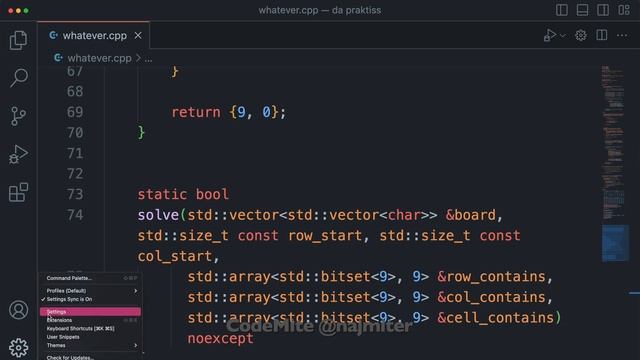Viewport: 640px width, 360px height.
Task: Select Settings in the Manage menu
Action: click(x=90, y=312)
